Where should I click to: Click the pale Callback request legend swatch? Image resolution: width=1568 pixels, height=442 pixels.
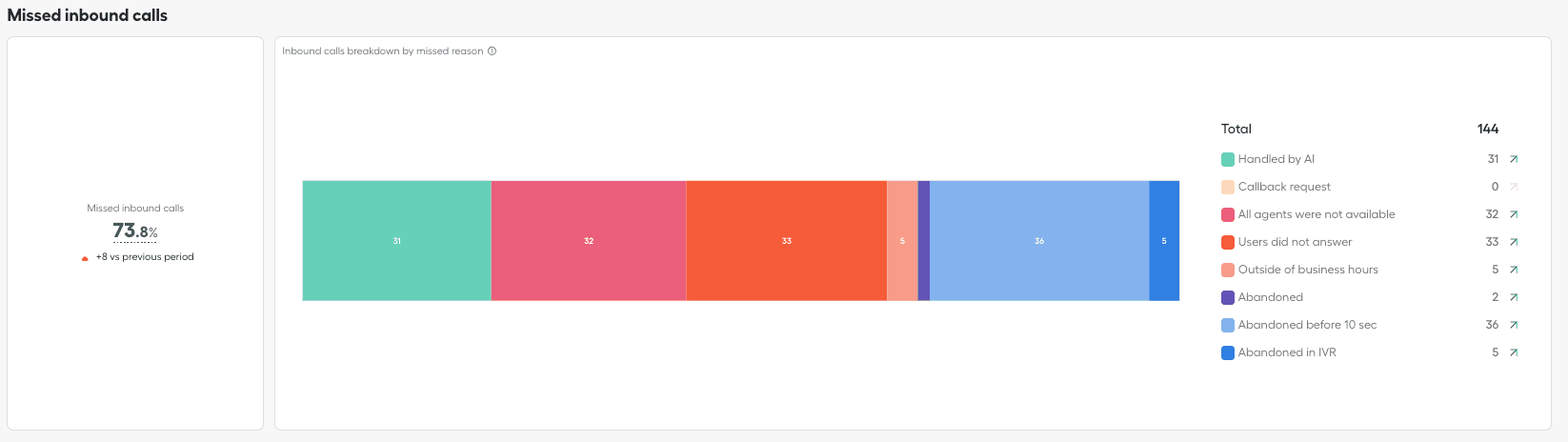(1228, 187)
